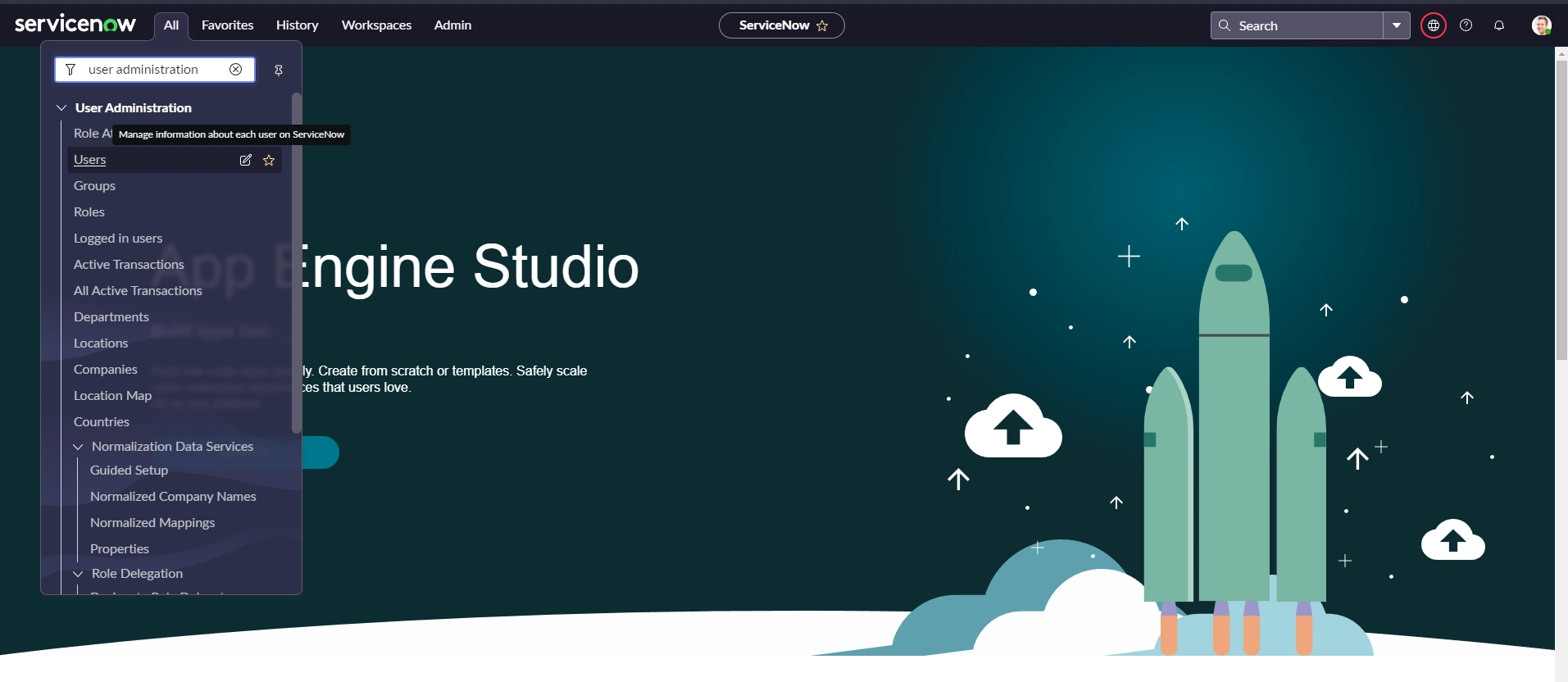Screen dimensions: 1568x682
Task: Open the help question-mark icon
Action: click(1466, 25)
